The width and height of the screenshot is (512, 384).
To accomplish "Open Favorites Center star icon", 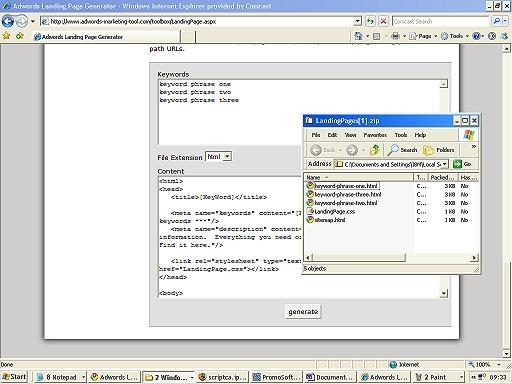I will pos(6,36).
